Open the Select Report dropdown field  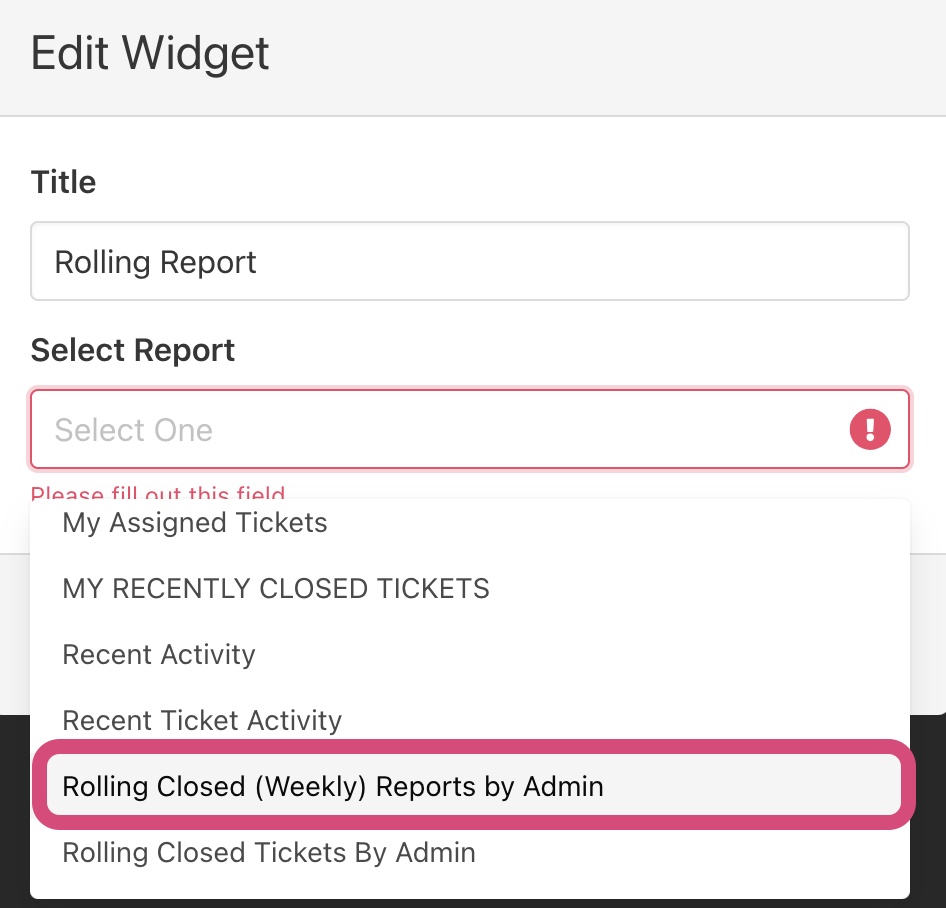(x=440, y=430)
